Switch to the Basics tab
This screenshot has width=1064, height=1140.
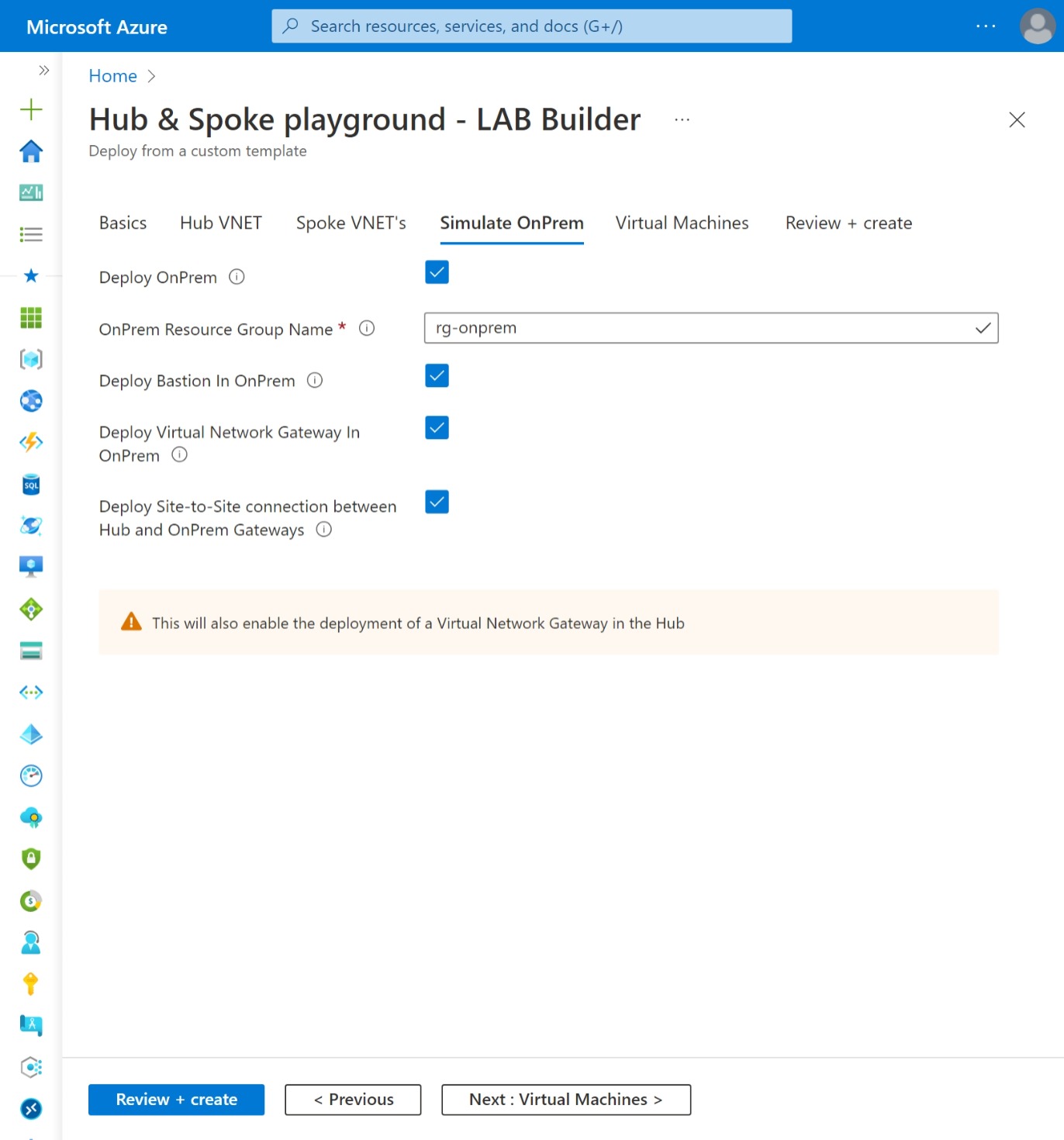(123, 223)
